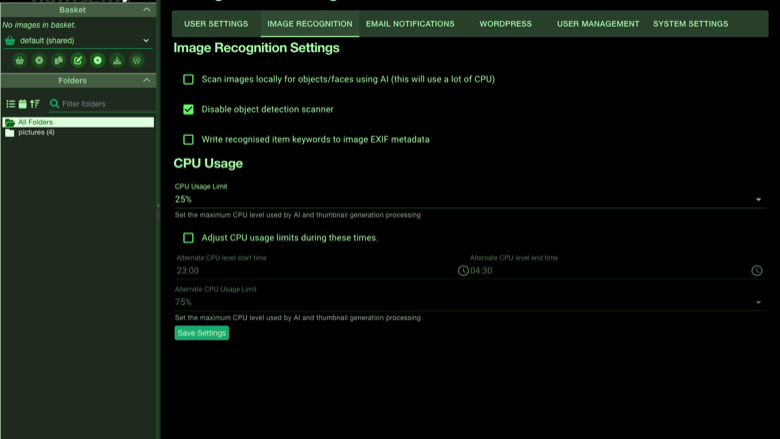Click the download basket images icon
The image size is (780, 439).
click(x=117, y=60)
